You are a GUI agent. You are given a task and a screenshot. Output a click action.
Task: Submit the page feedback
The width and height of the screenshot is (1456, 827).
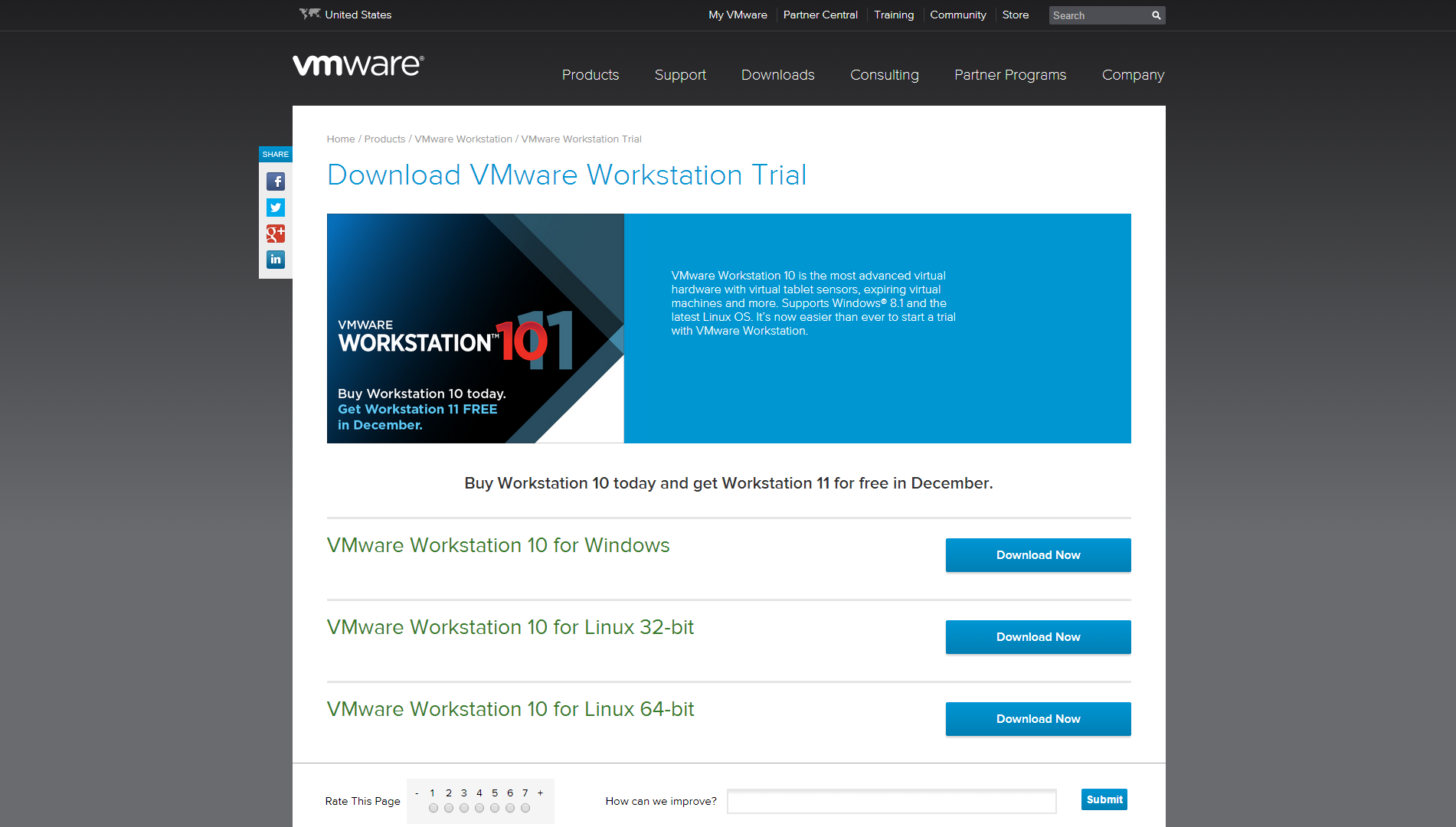(1104, 799)
